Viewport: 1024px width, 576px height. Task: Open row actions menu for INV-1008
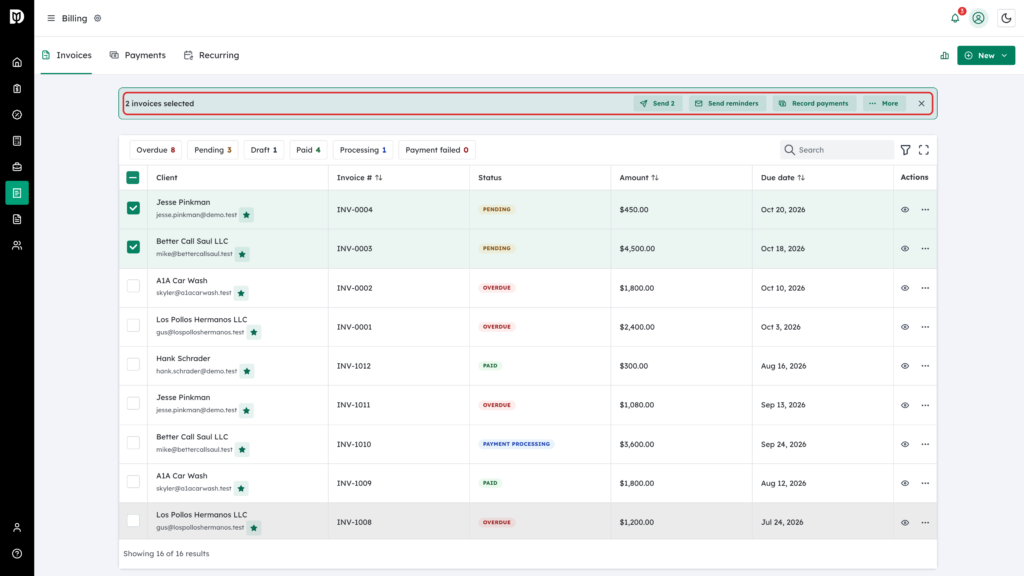point(925,523)
